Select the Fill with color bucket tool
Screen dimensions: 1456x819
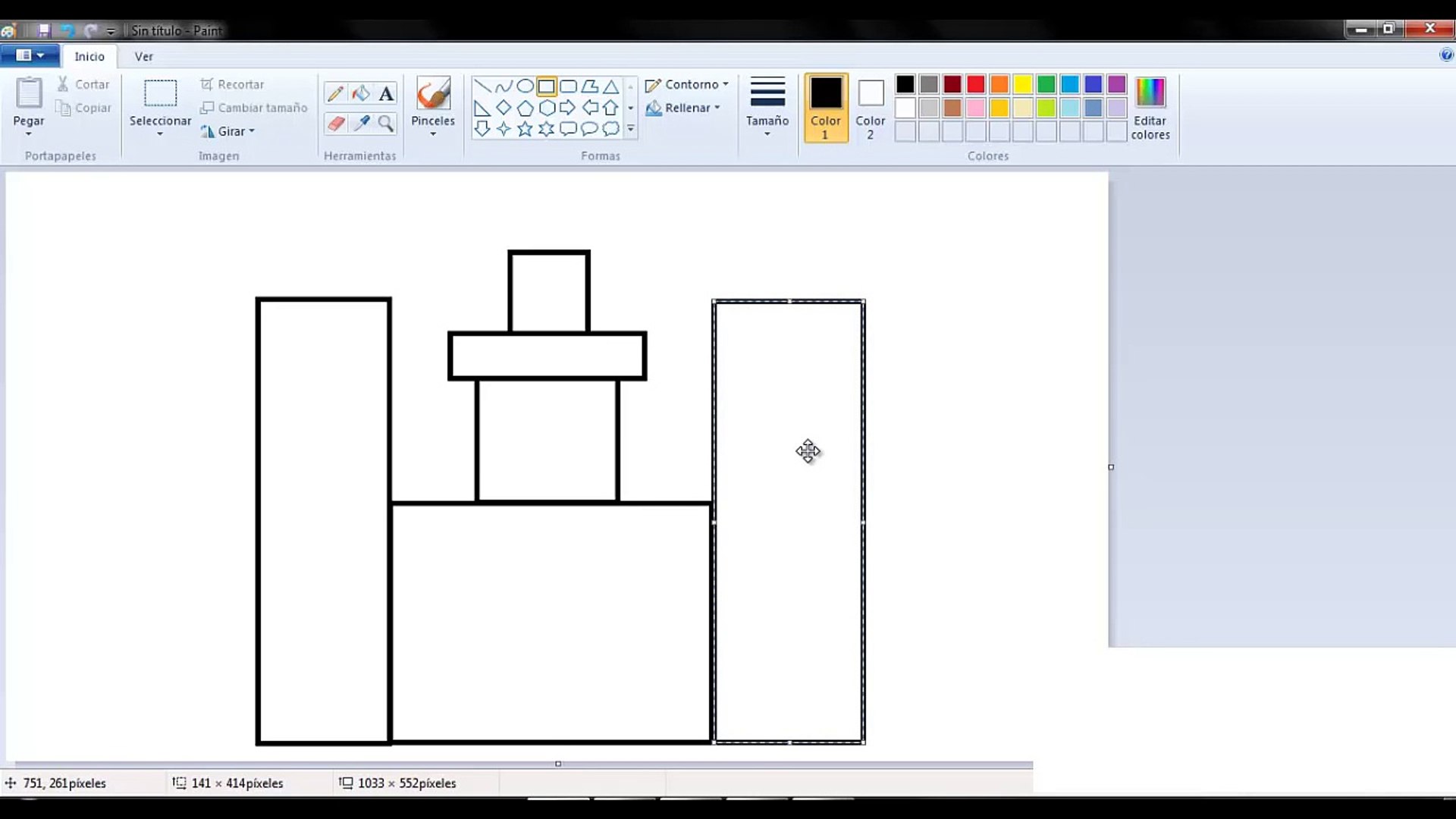tap(361, 93)
